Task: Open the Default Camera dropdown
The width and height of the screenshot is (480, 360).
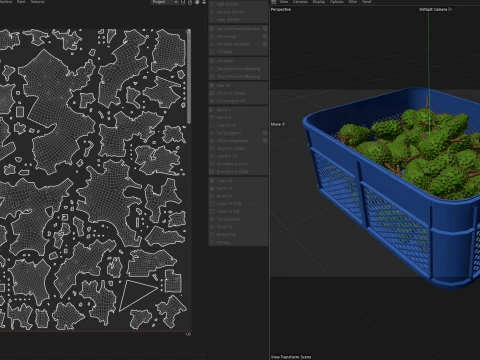Action: (435, 9)
